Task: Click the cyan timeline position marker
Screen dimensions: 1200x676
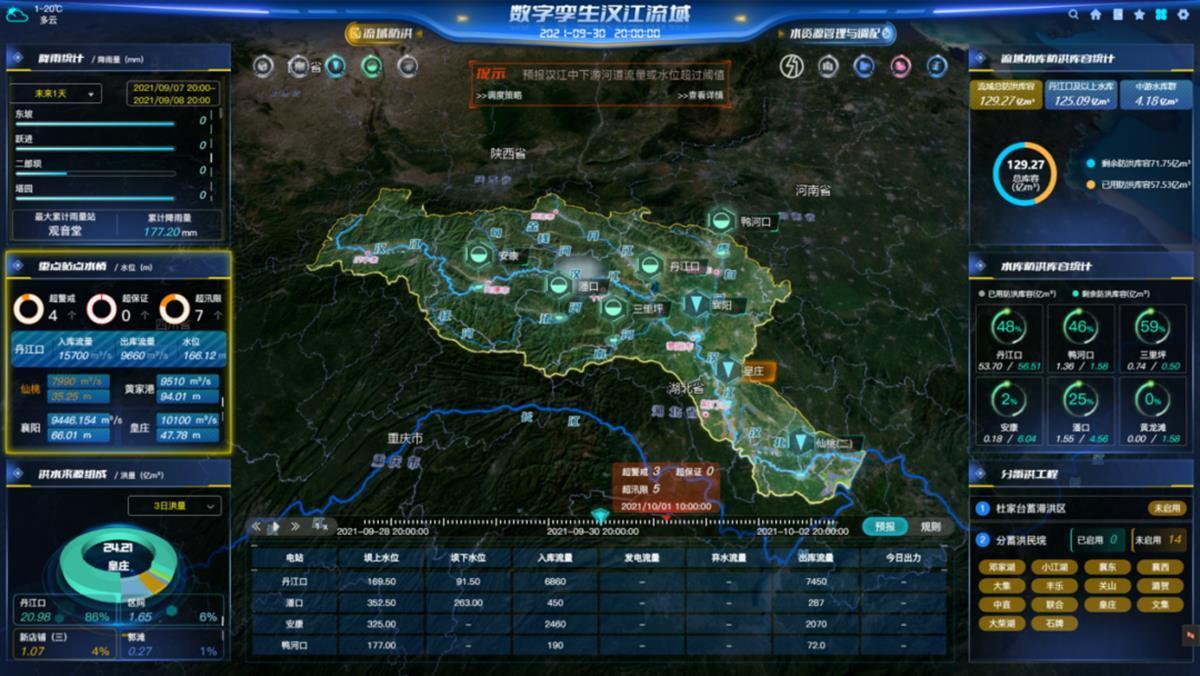Action: (600, 515)
